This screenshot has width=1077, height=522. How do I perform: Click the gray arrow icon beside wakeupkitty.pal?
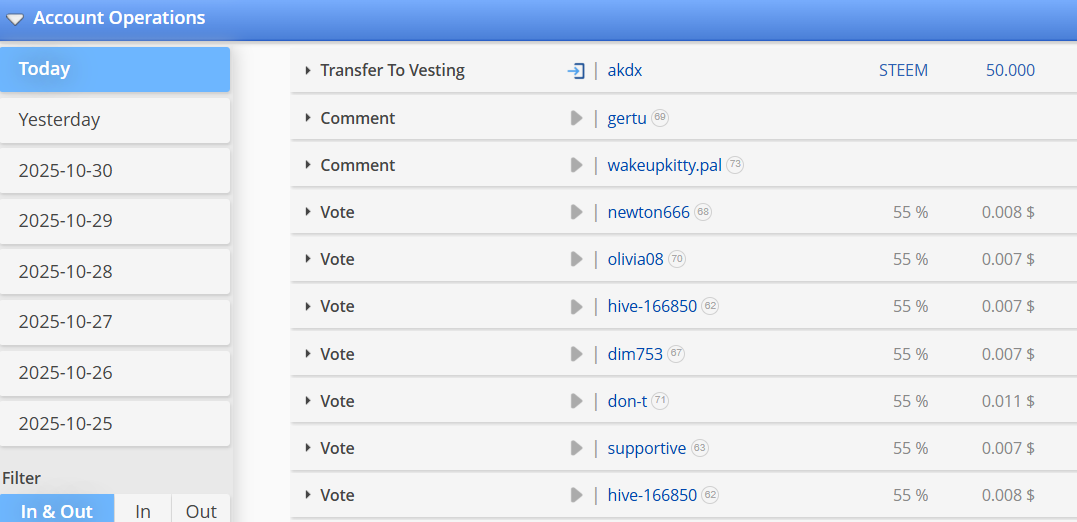(x=576, y=166)
